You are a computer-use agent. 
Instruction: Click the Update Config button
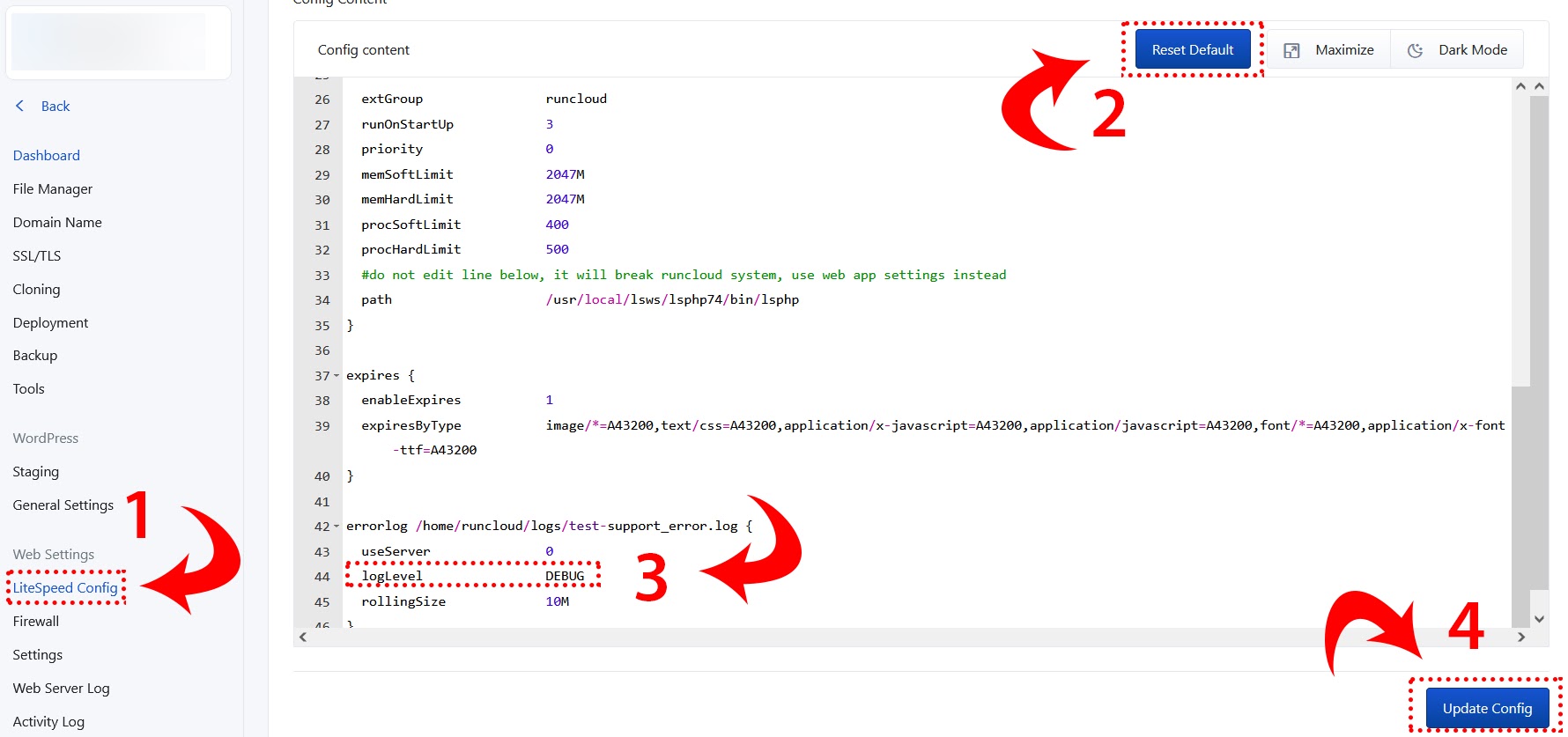(x=1487, y=708)
